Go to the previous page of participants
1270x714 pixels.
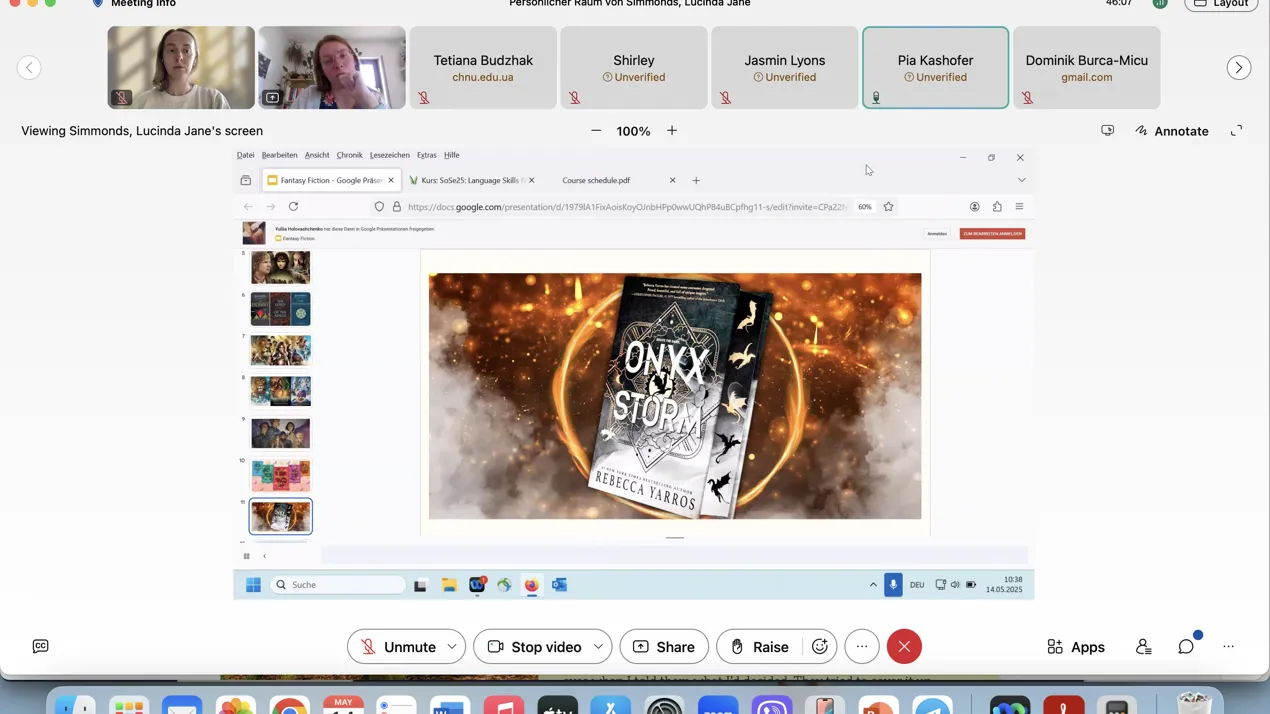click(x=29, y=68)
